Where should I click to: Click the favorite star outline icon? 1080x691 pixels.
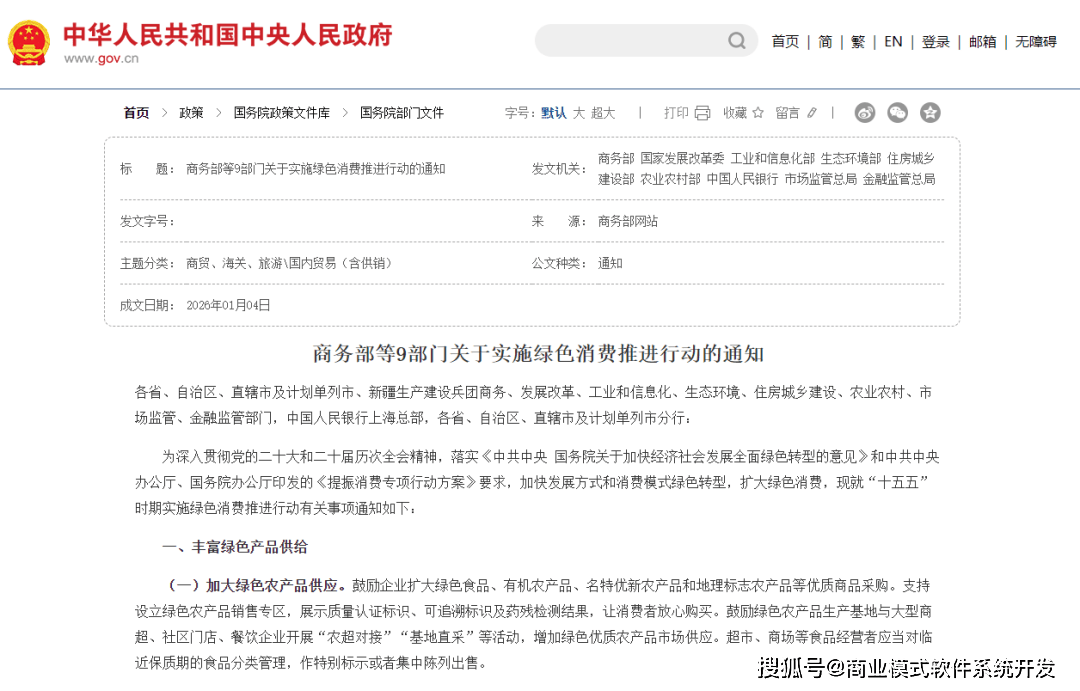[758, 113]
